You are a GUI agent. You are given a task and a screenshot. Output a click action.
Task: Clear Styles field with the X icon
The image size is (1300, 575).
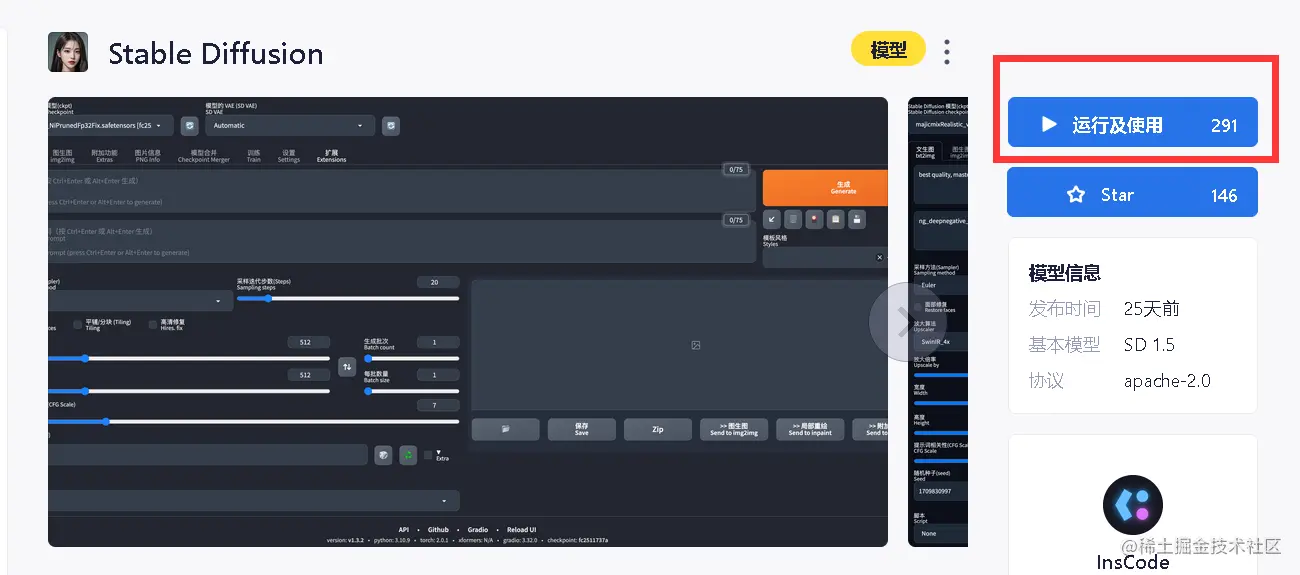[880, 257]
